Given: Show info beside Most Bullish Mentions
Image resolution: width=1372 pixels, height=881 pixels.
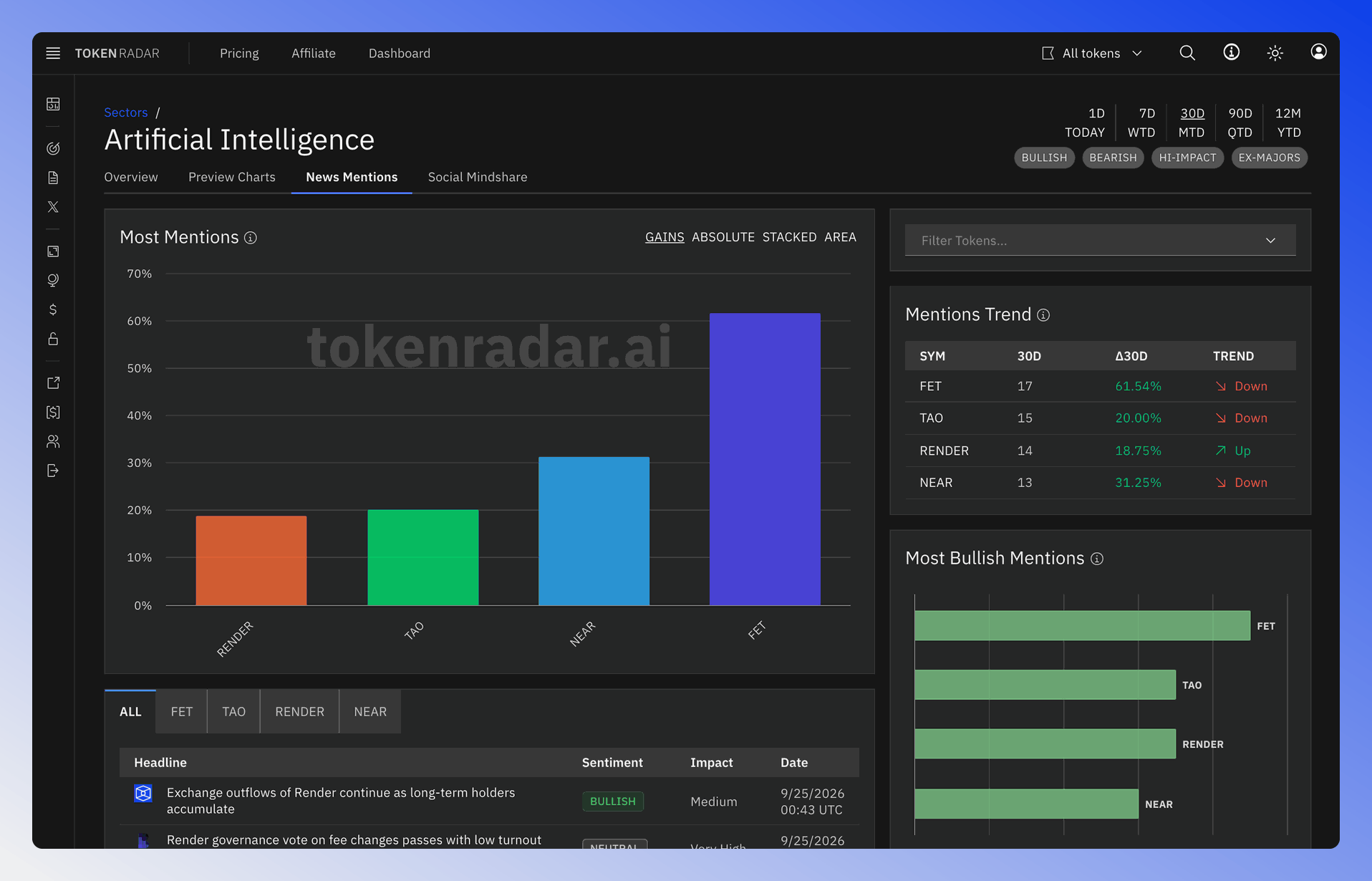Looking at the screenshot, I should point(1096,559).
